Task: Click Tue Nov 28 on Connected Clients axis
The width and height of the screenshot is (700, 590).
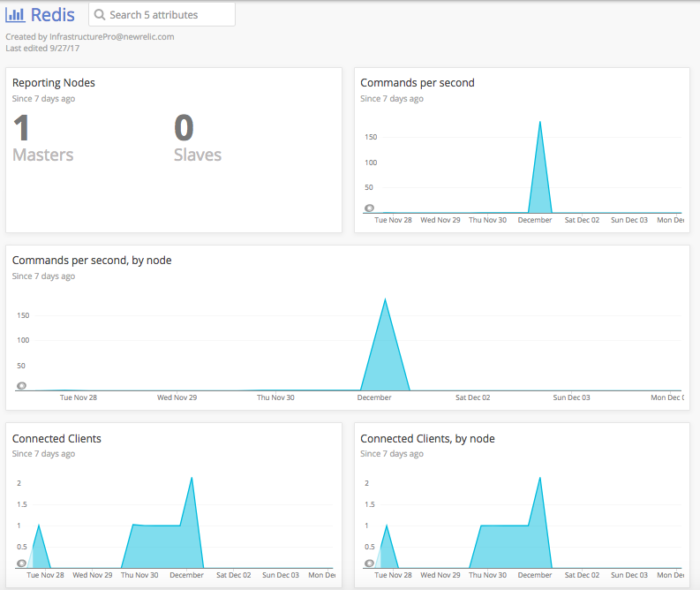Action: [45, 575]
